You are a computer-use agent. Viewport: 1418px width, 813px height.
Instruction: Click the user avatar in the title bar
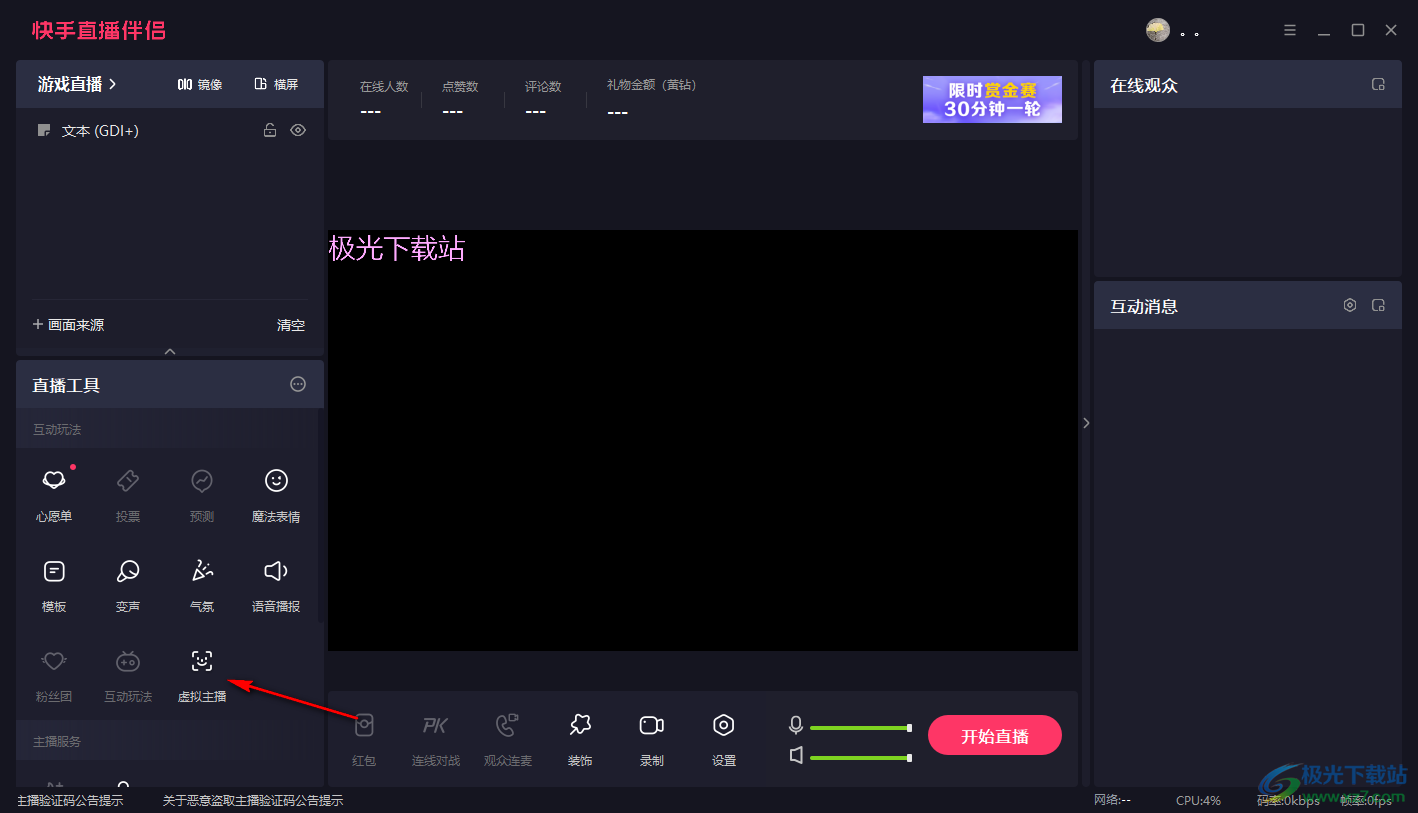click(1158, 30)
